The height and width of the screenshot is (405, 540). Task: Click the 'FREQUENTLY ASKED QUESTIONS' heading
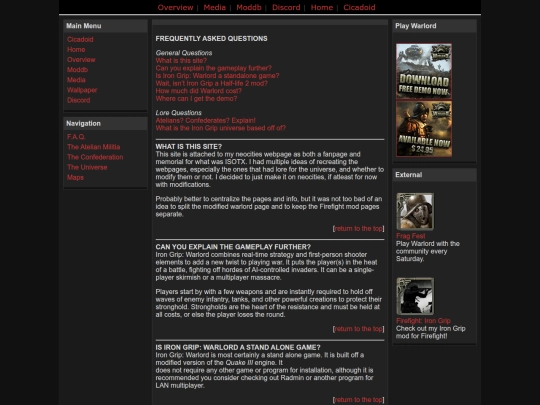coord(211,39)
